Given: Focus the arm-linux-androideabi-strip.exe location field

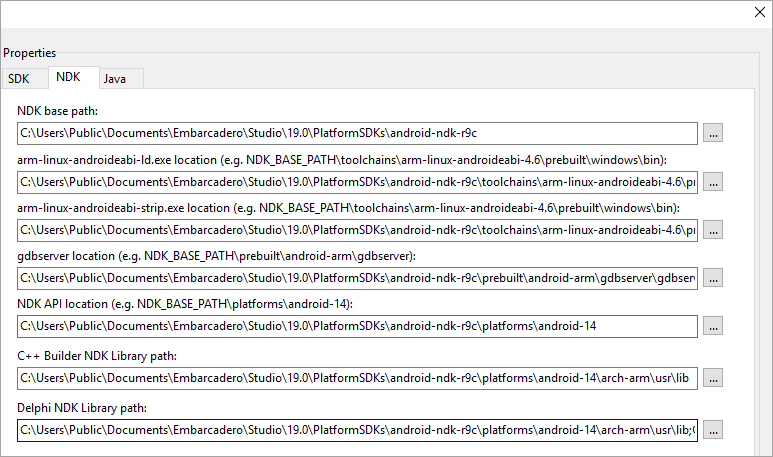Looking at the screenshot, I should pyautogui.click(x=356, y=231).
